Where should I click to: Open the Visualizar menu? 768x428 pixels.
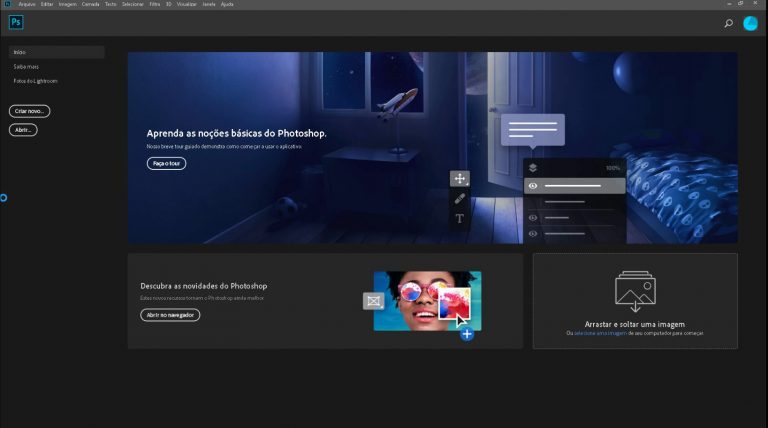pos(187,4)
